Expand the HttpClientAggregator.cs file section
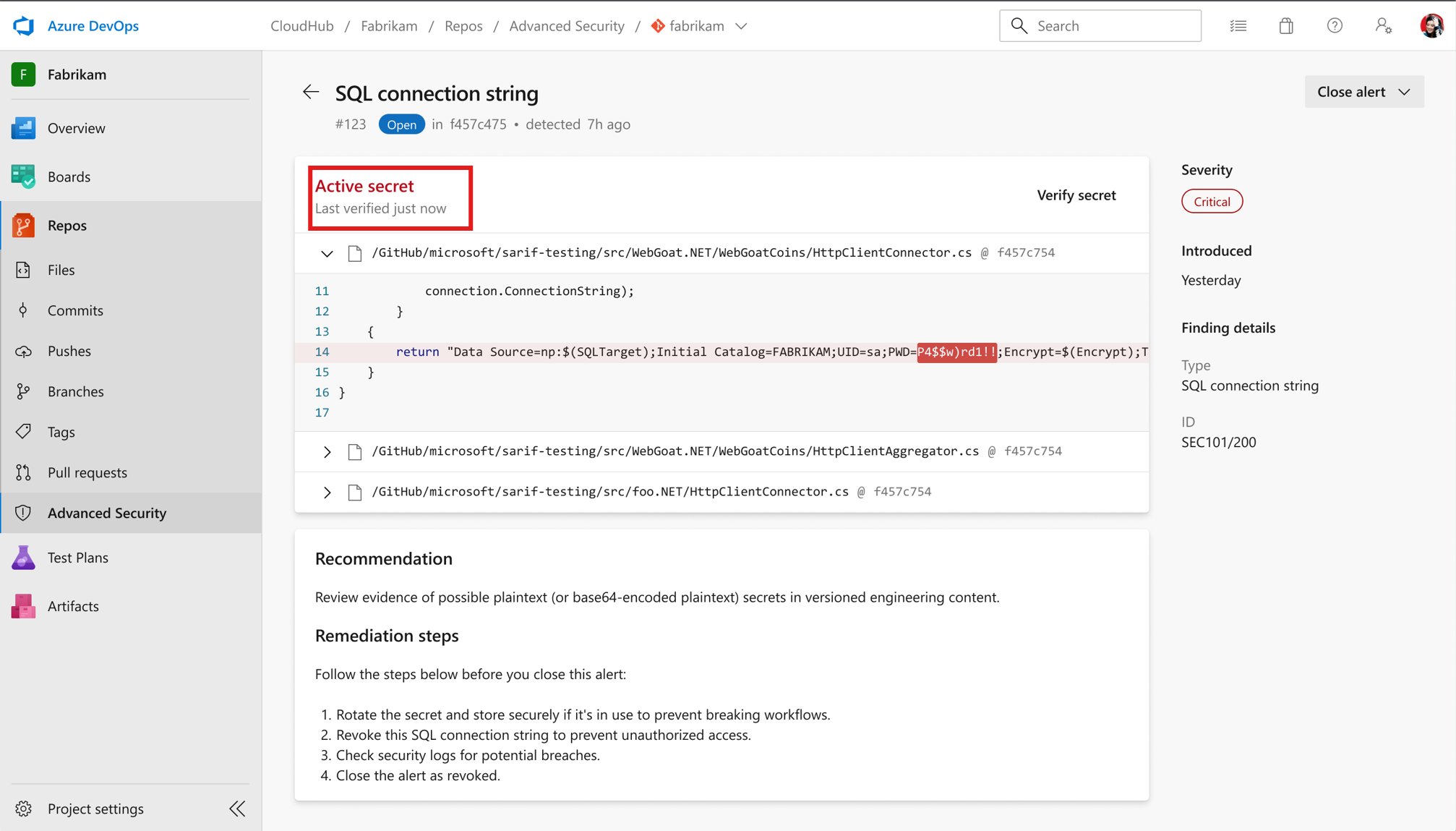This screenshot has height=831, width=1456. click(x=327, y=452)
